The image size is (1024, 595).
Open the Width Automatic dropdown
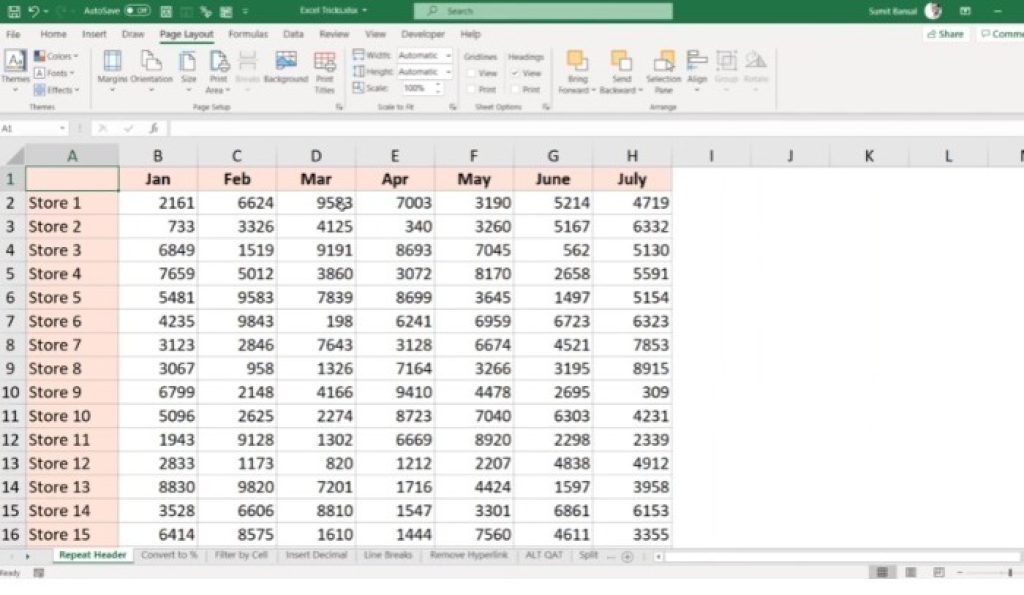447,57
